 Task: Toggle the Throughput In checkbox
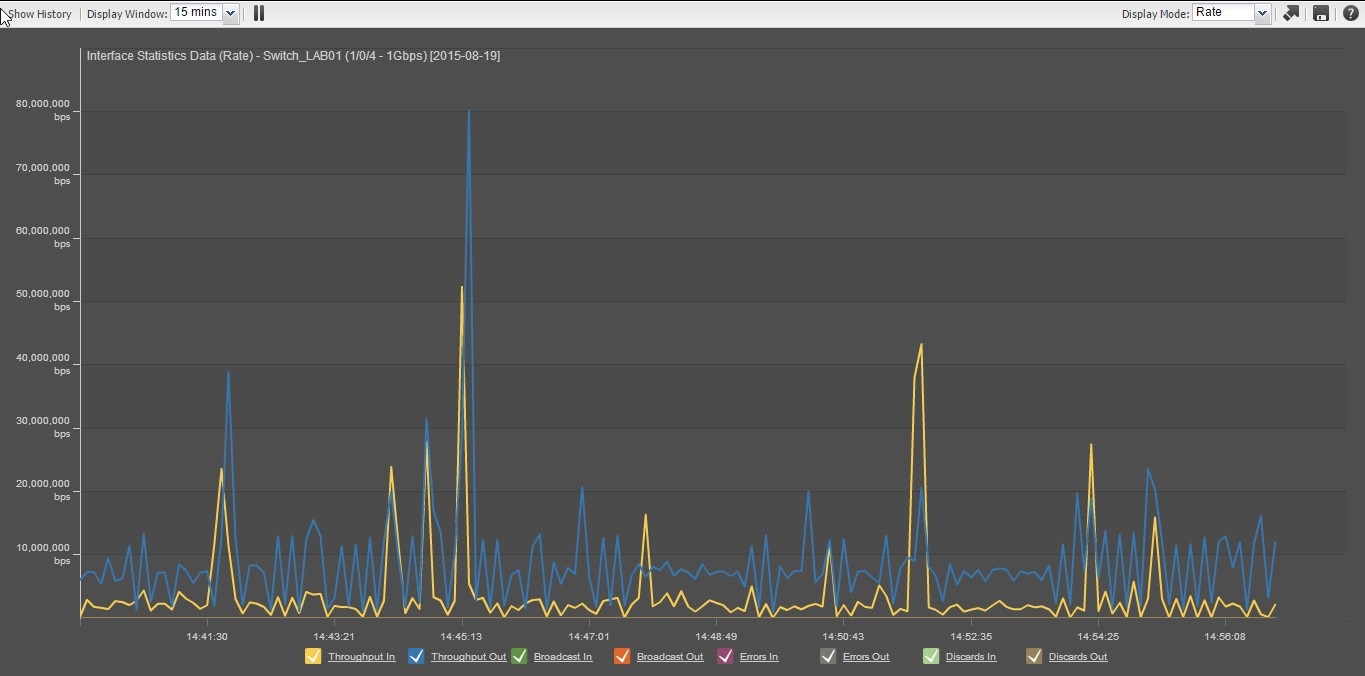(x=313, y=657)
